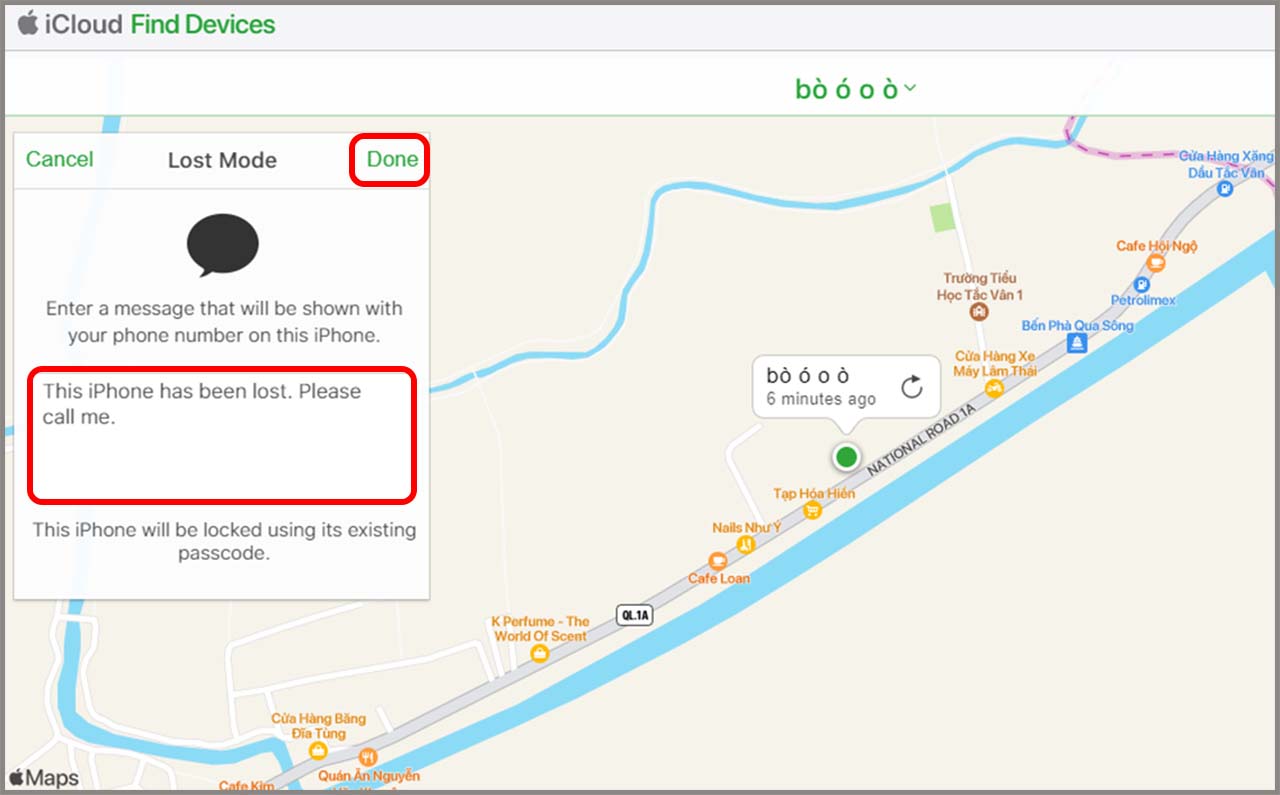The height and width of the screenshot is (795, 1280).
Task: Select the Nails Như Ý marker
Action: (745, 544)
